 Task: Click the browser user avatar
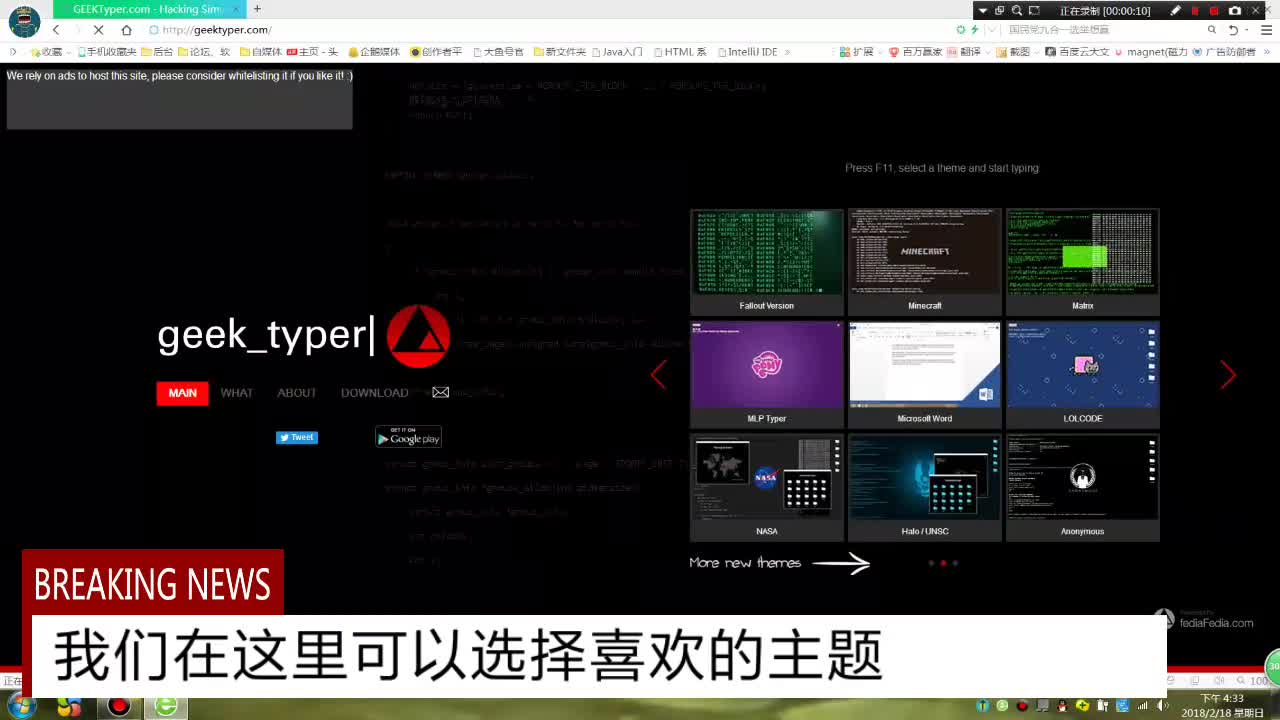(x=24, y=21)
